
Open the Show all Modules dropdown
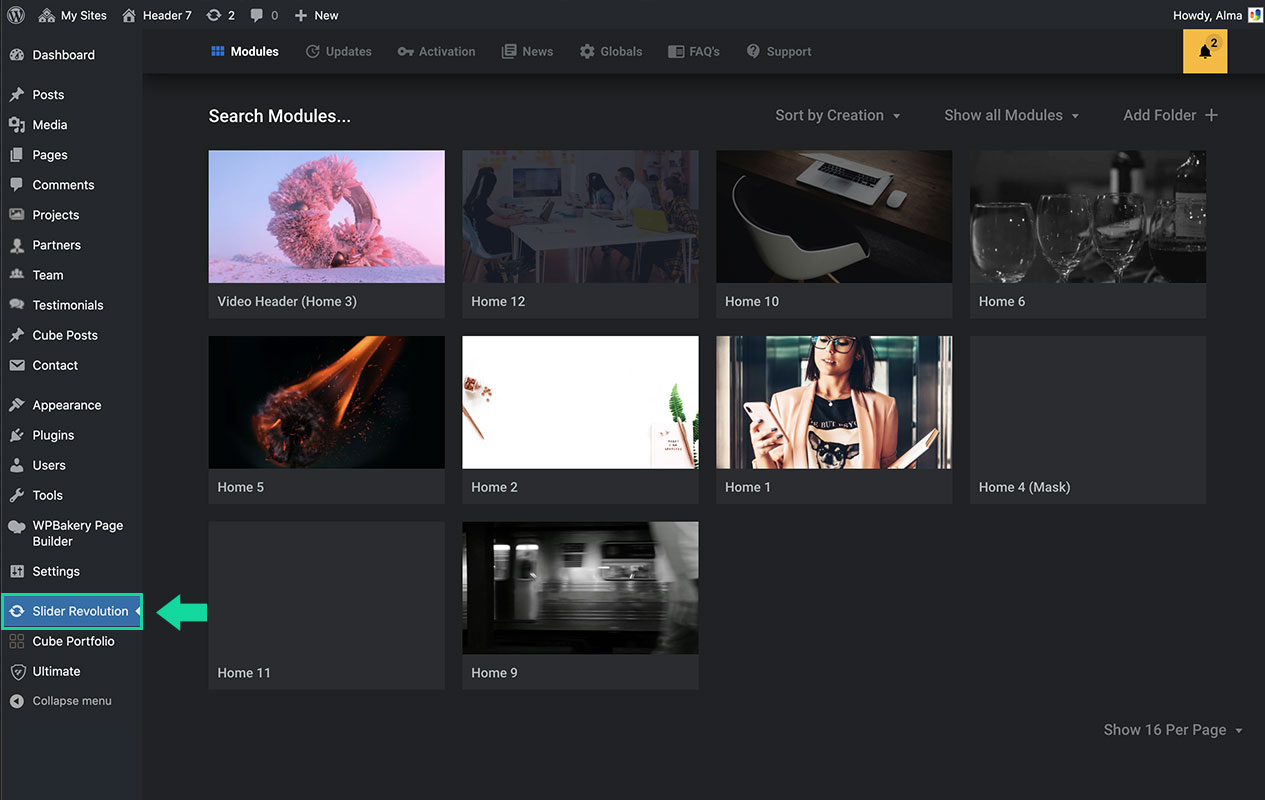(1011, 115)
